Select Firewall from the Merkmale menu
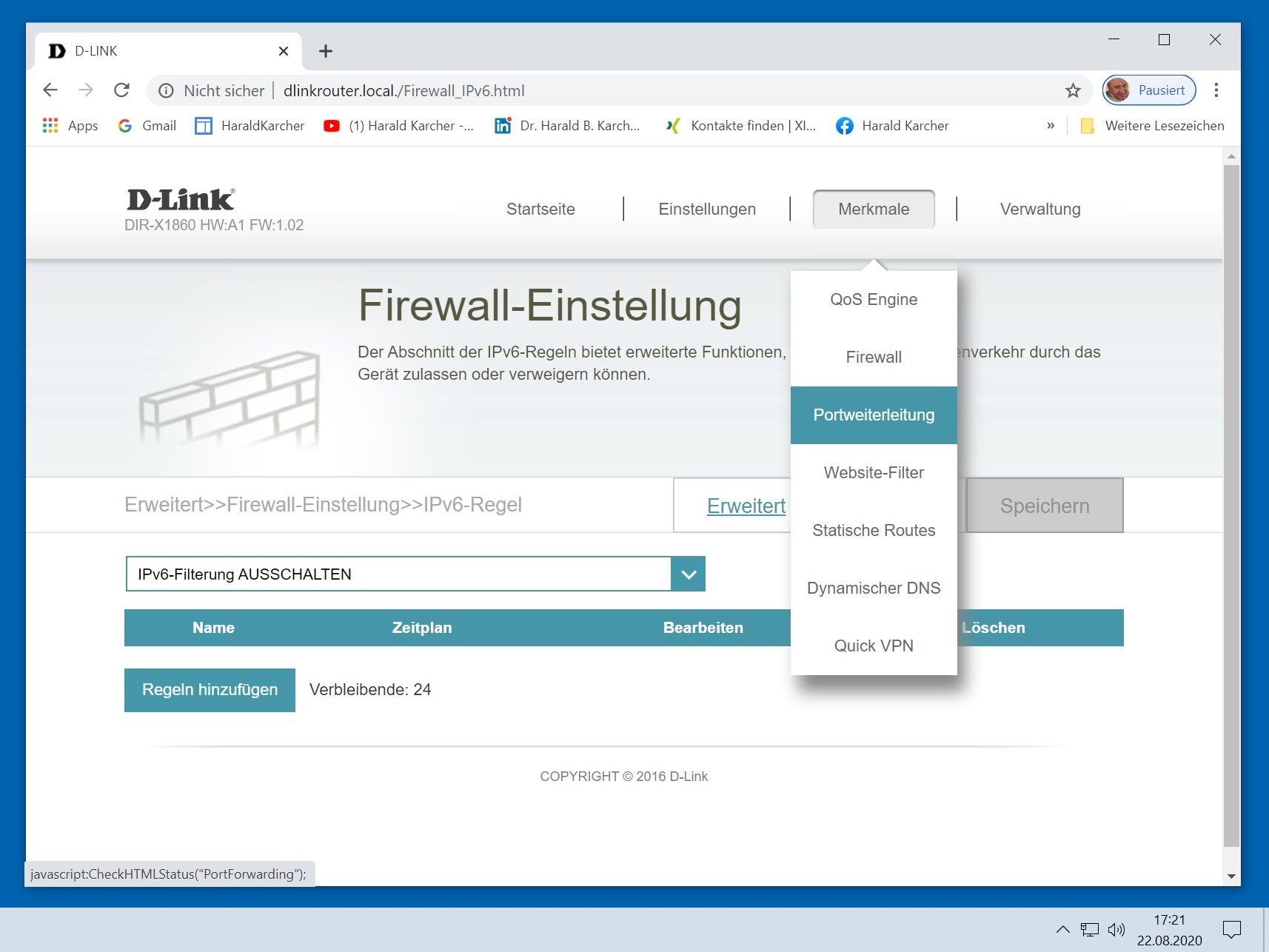 [874, 358]
